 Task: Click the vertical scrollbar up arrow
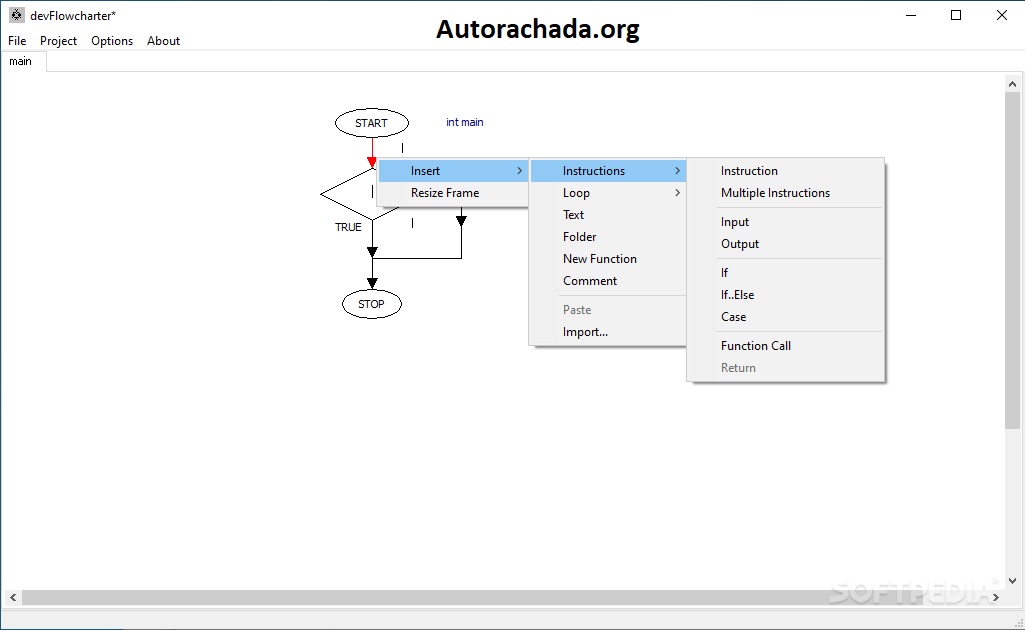pos(1013,85)
